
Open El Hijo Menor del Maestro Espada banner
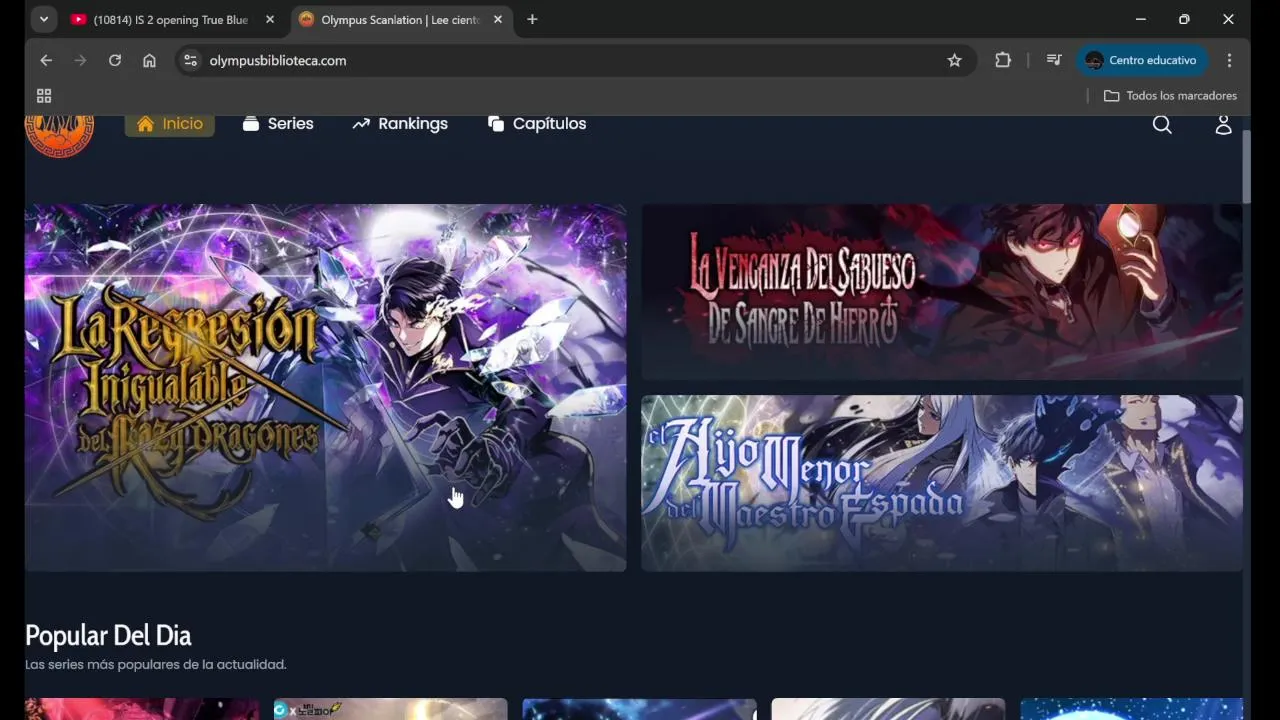point(942,483)
